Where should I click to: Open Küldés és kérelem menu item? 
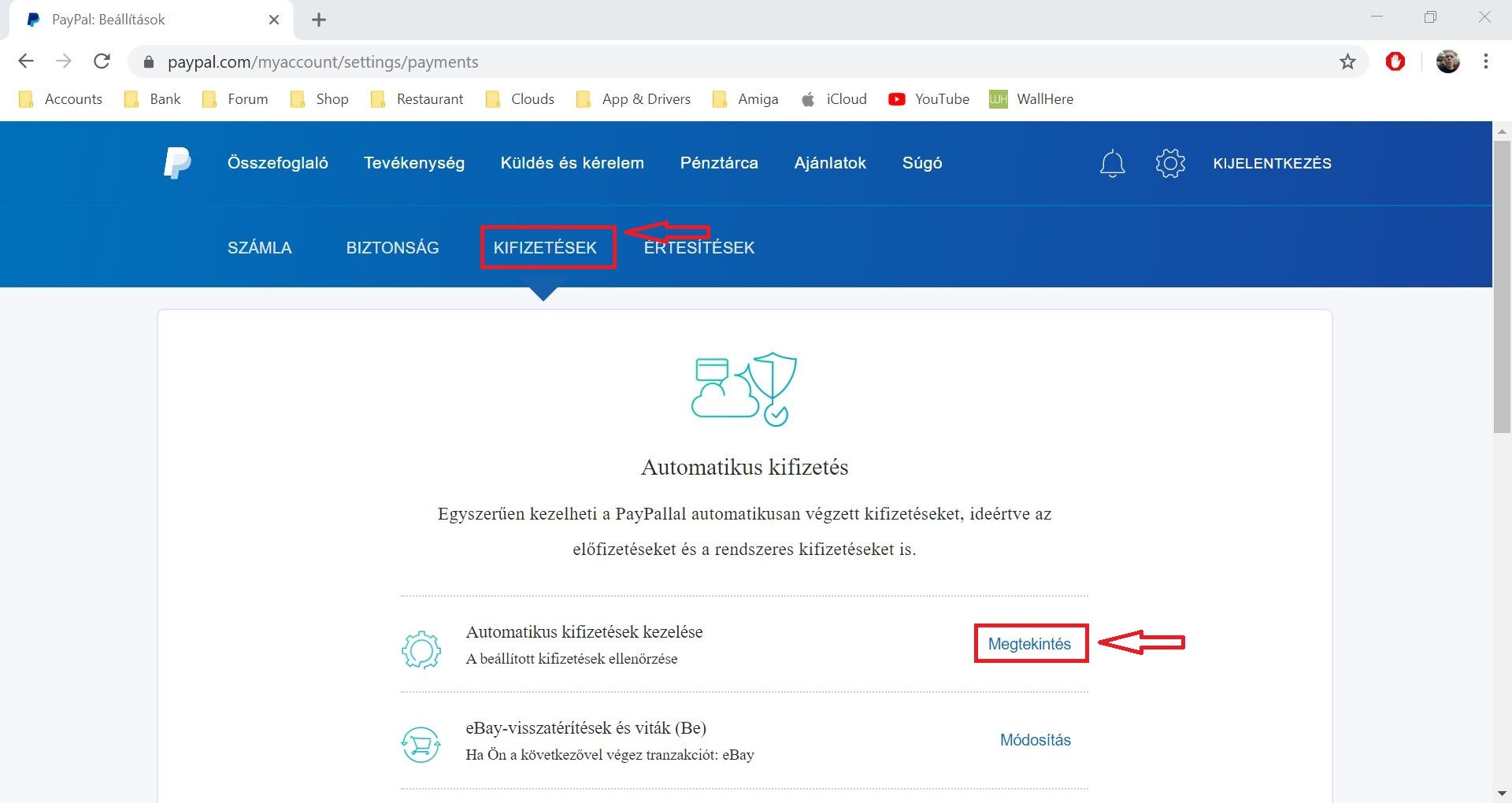(x=573, y=163)
